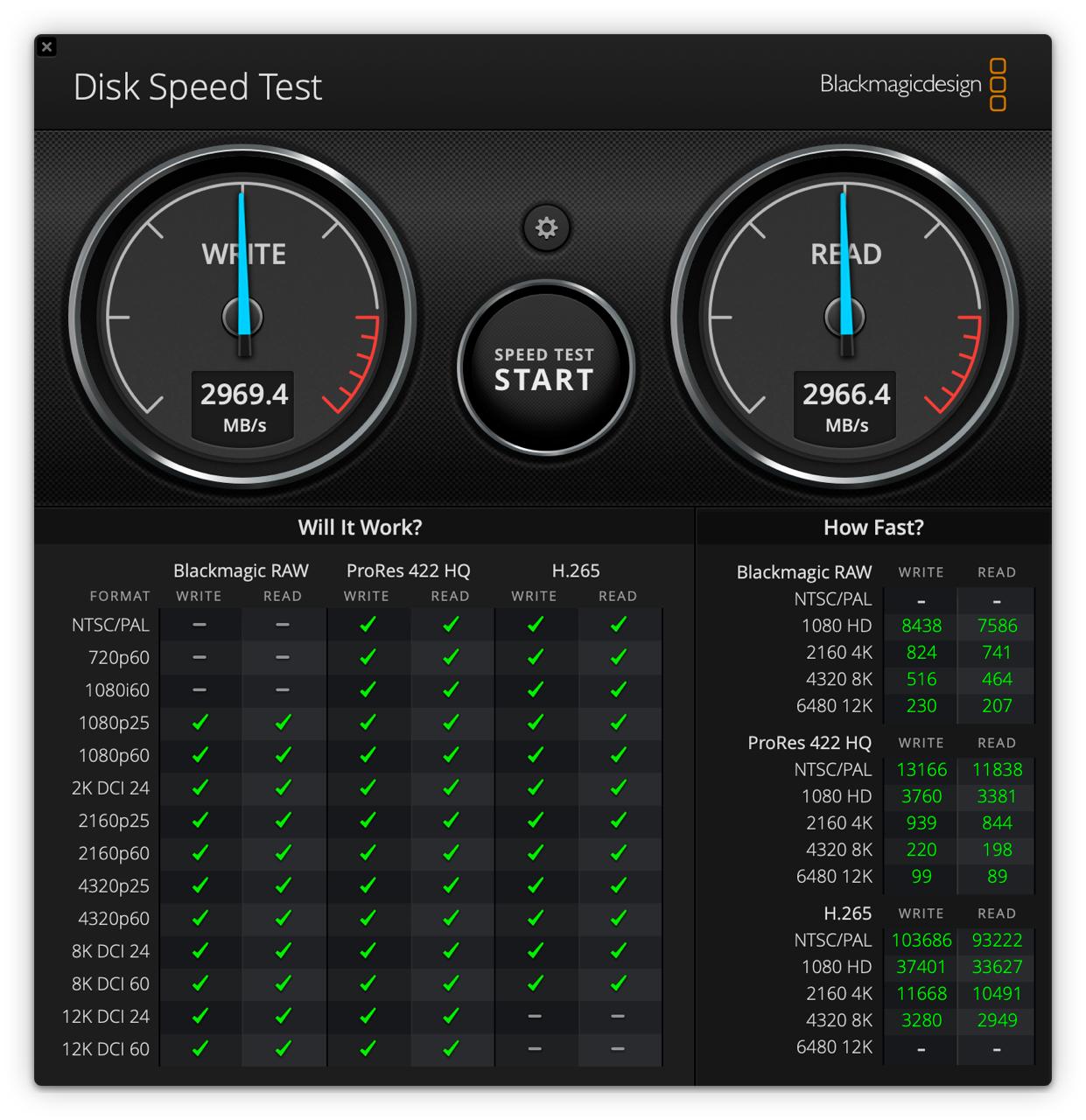Click the 3760 ProRes 1080 HD write value
The height and width of the screenshot is (1120, 1086).
click(921, 796)
